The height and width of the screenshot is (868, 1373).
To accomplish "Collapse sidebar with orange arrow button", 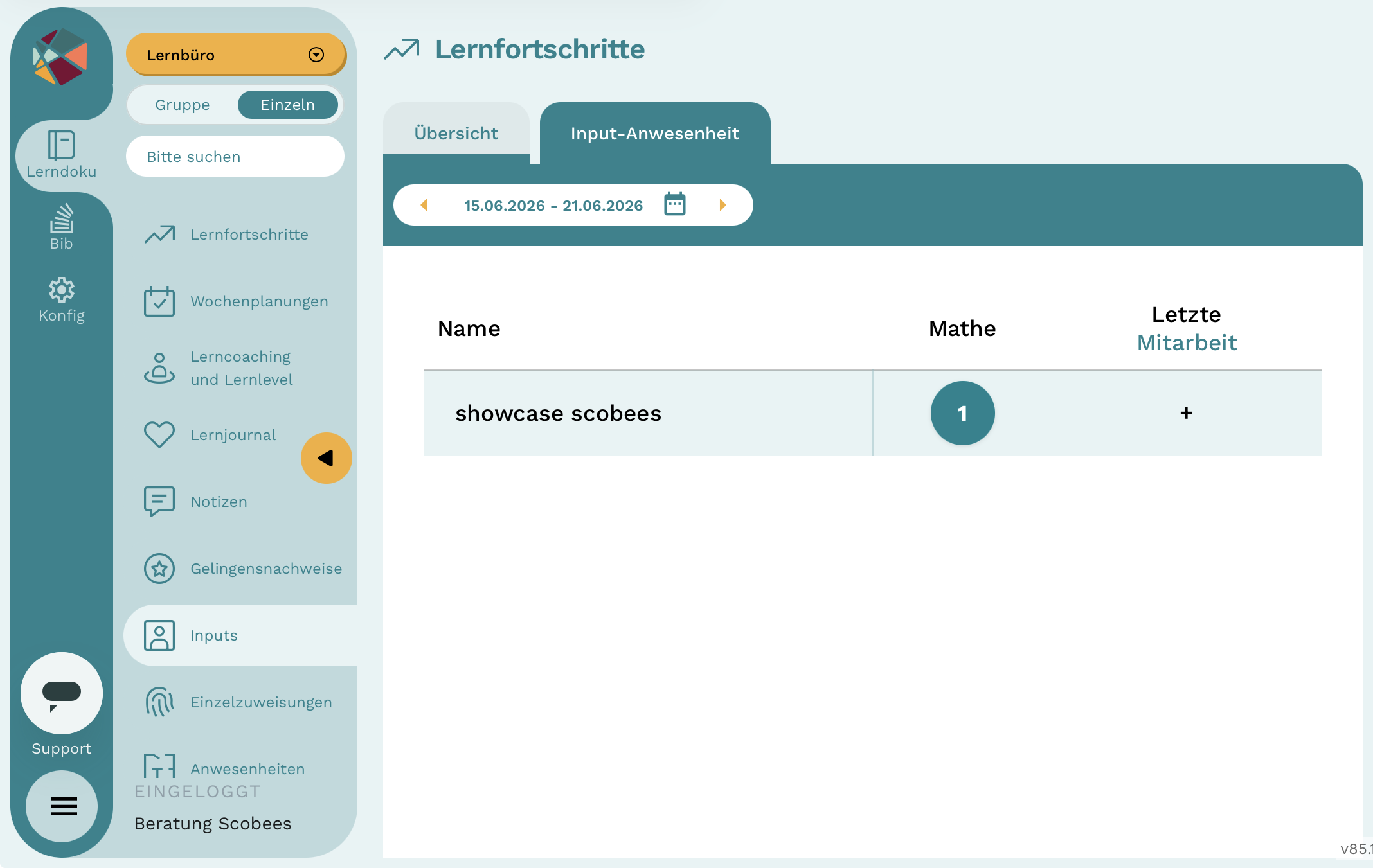I will (x=327, y=458).
